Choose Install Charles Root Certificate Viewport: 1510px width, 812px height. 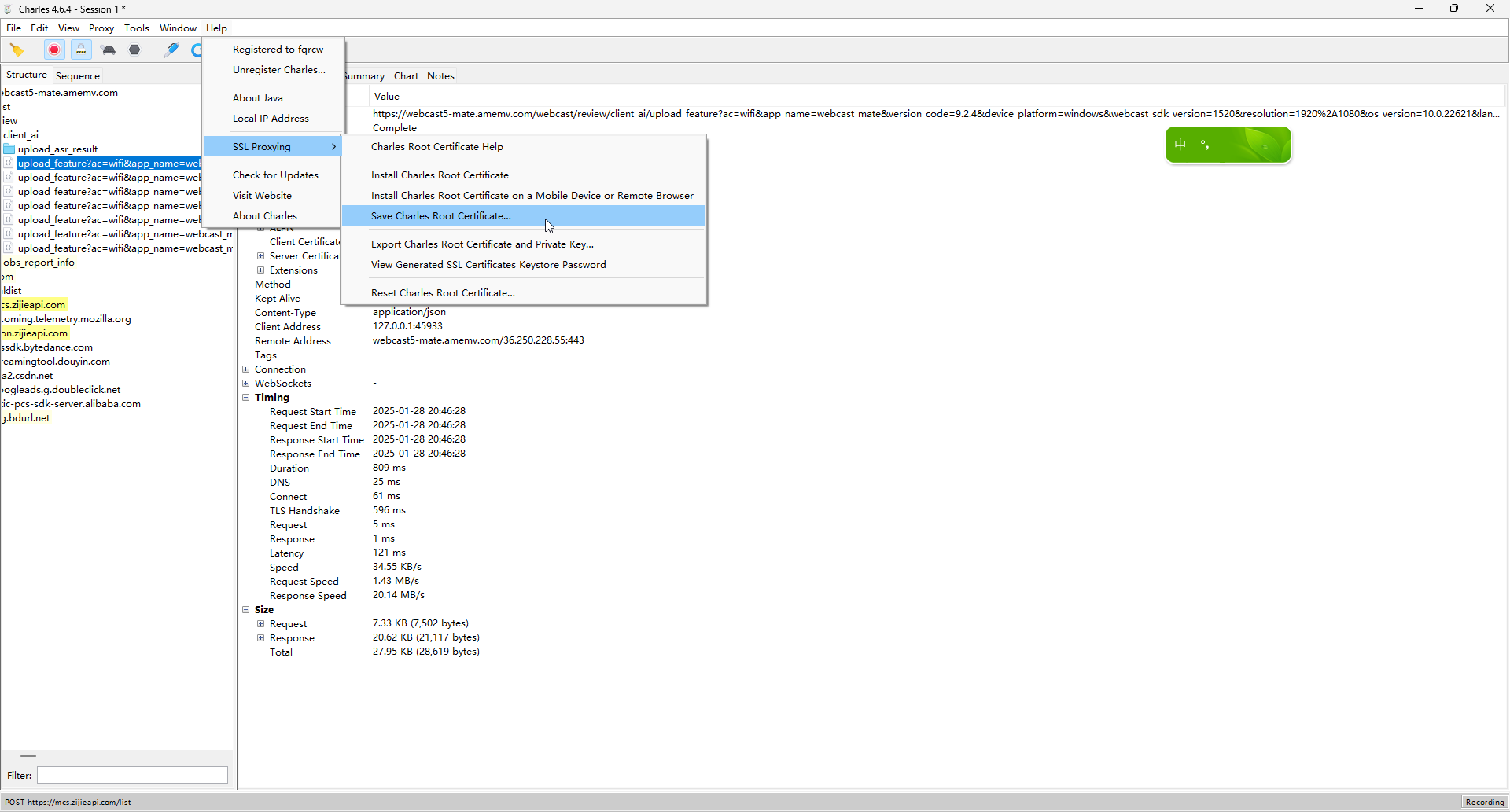tap(523, 175)
